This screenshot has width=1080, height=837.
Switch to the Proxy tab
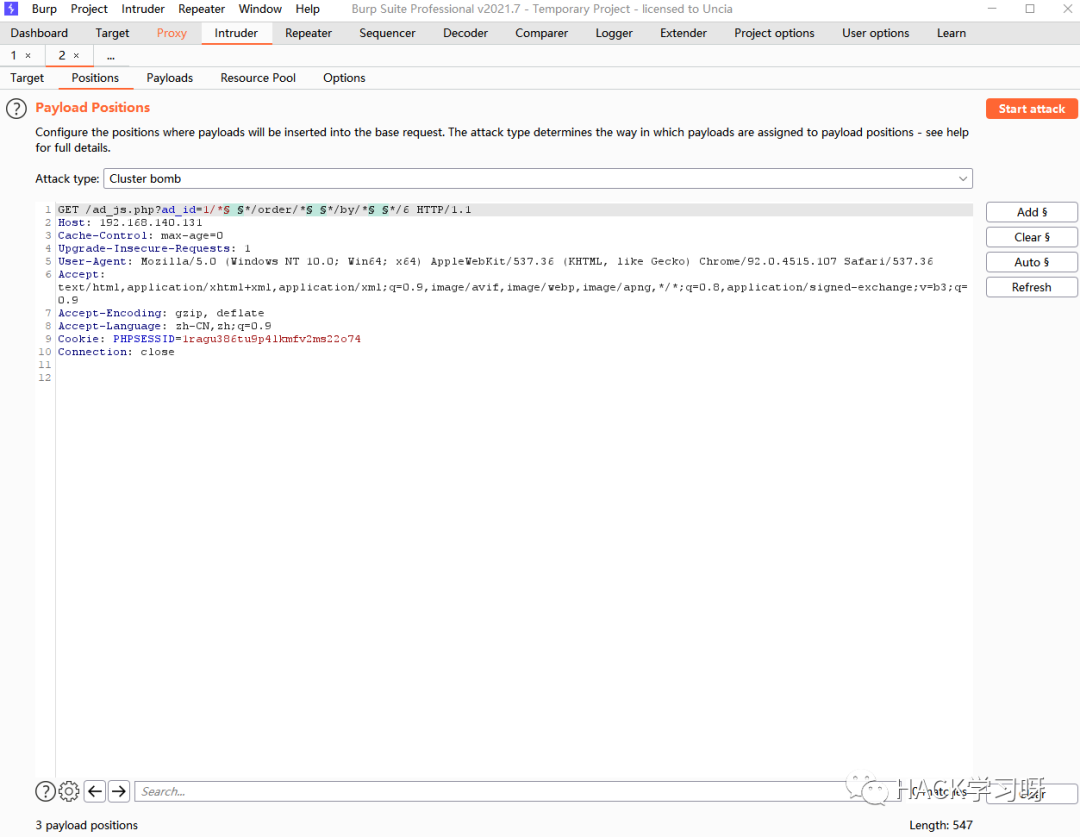tap(172, 33)
